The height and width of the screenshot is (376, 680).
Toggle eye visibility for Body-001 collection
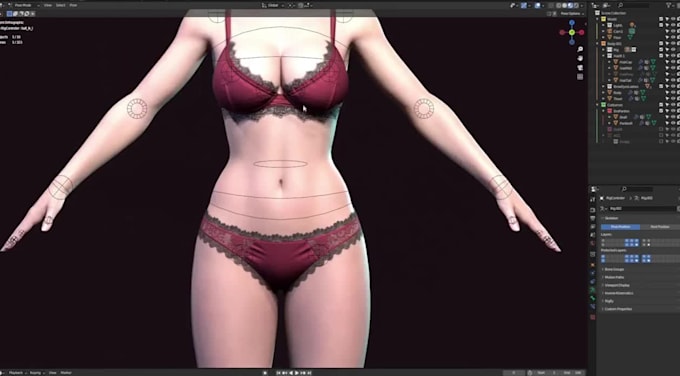tap(673, 43)
